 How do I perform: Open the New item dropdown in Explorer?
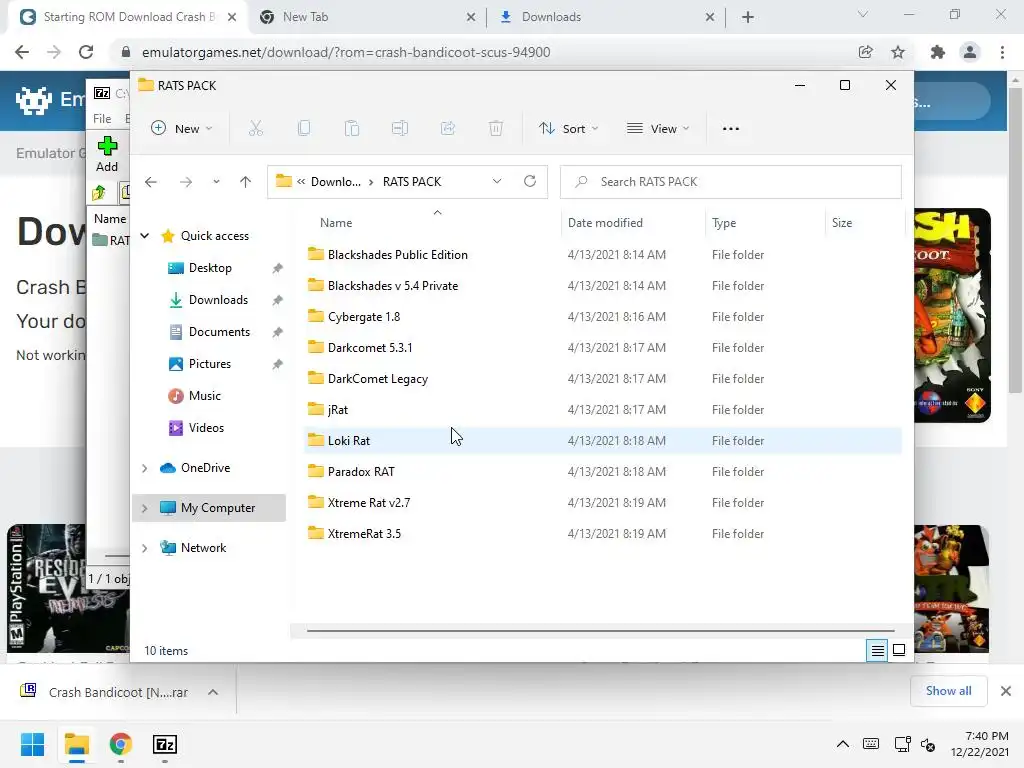click(x=182, y=129)
